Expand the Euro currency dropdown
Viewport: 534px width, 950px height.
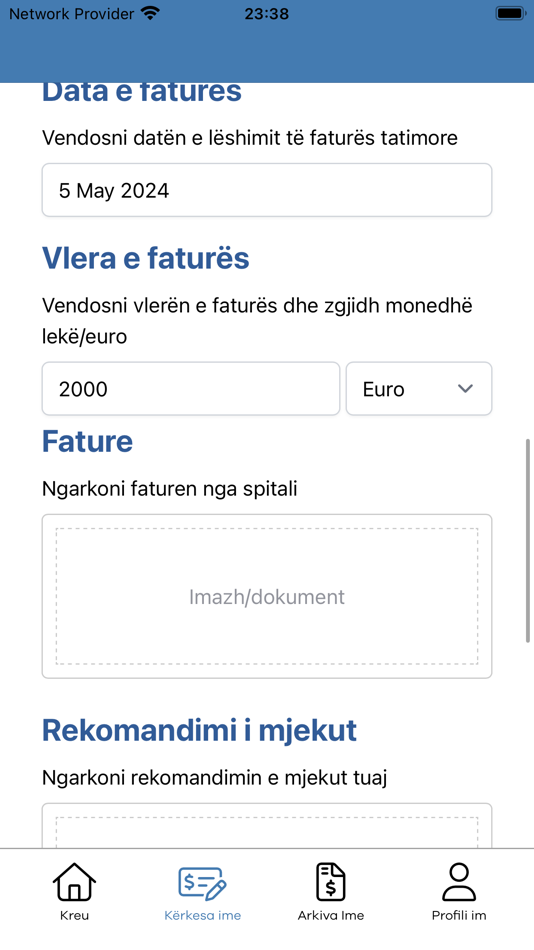419,389
